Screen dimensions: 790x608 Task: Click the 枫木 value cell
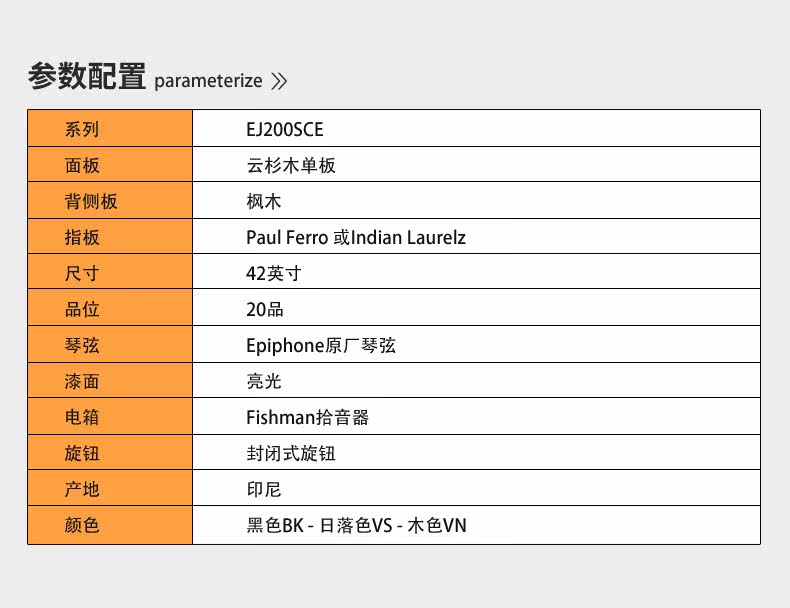264,201
